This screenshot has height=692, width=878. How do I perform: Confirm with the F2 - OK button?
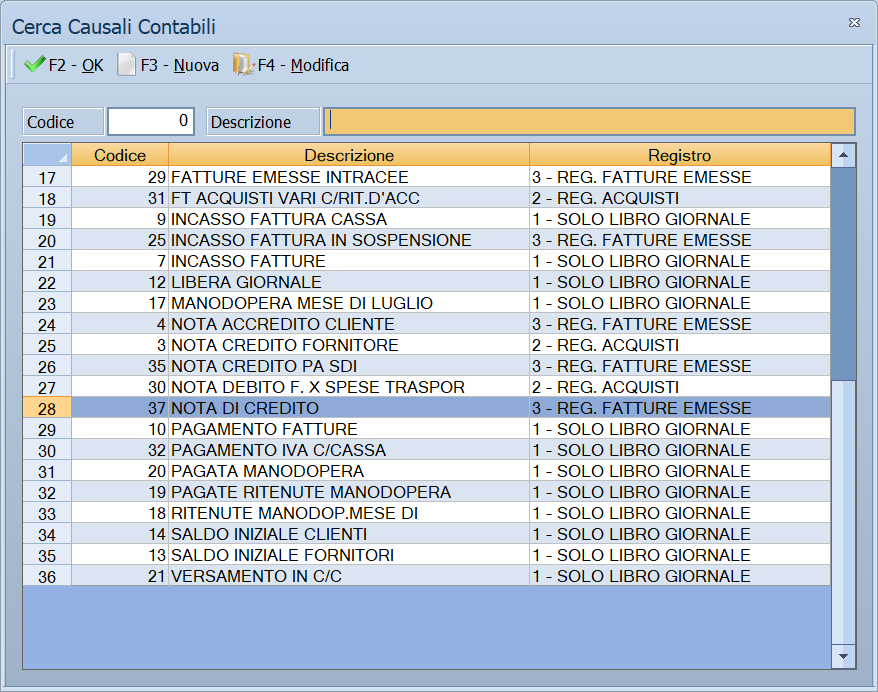[x=63, y=65]
